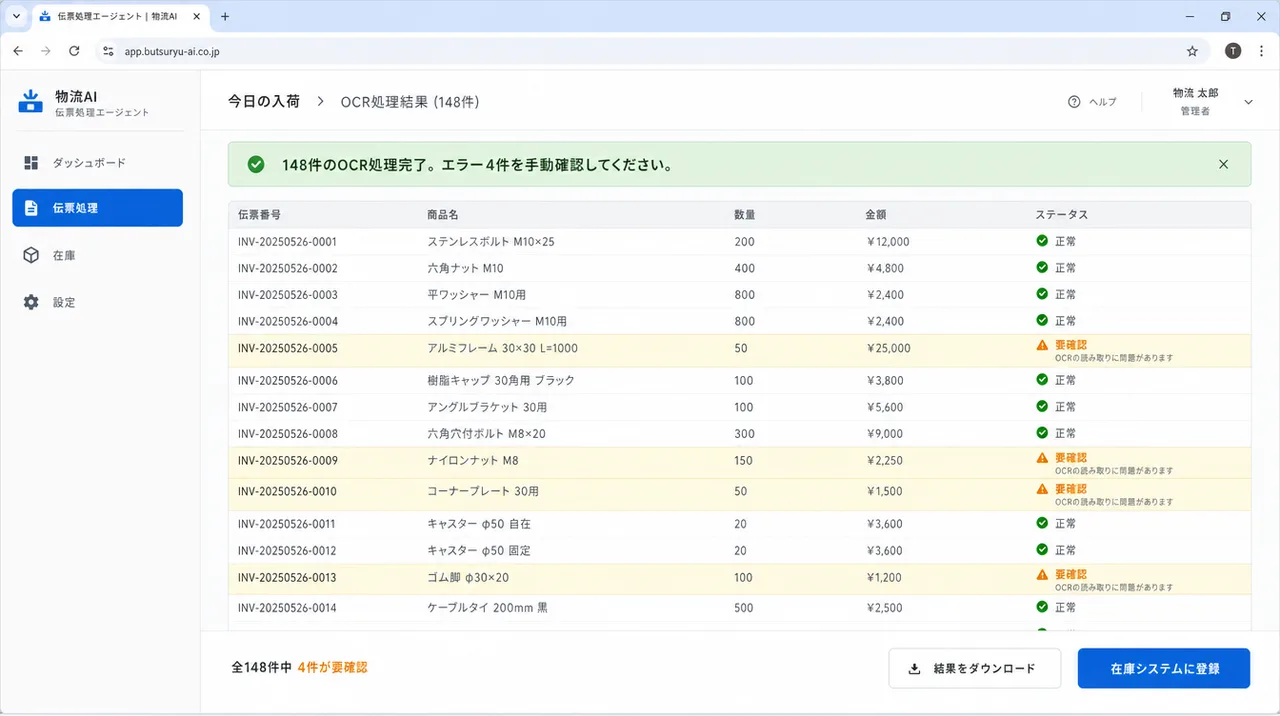Click amount ¥25,000 cell
1280x716 pixels.
coord(888,349)
